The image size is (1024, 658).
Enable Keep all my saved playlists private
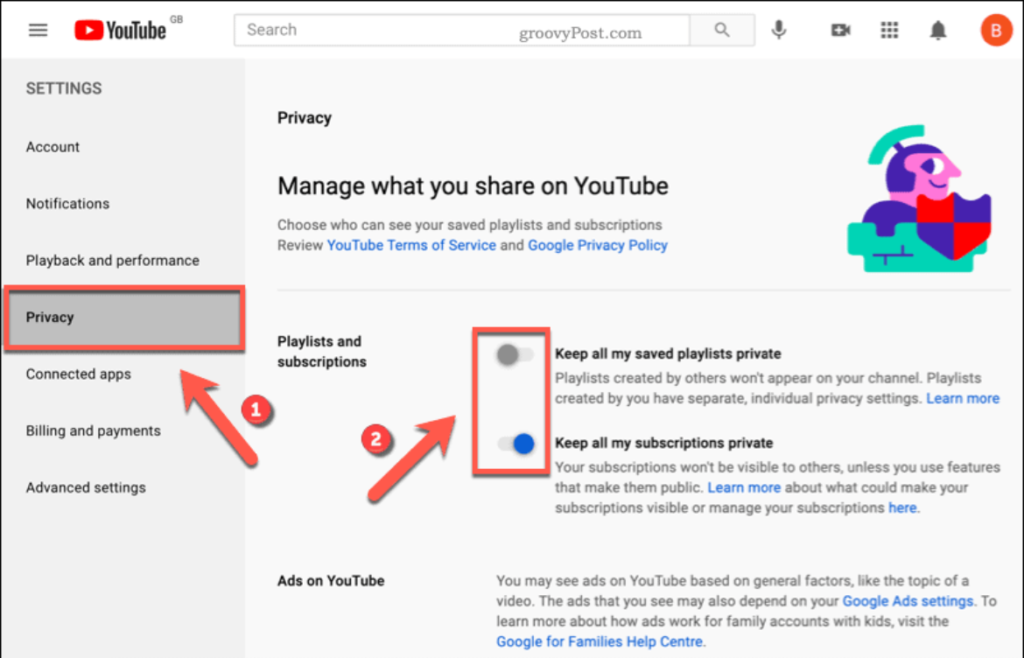click(514, 355)
